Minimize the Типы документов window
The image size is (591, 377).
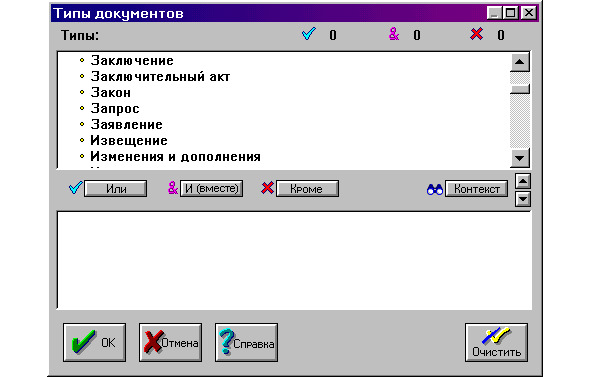click(x=494, y=13)
